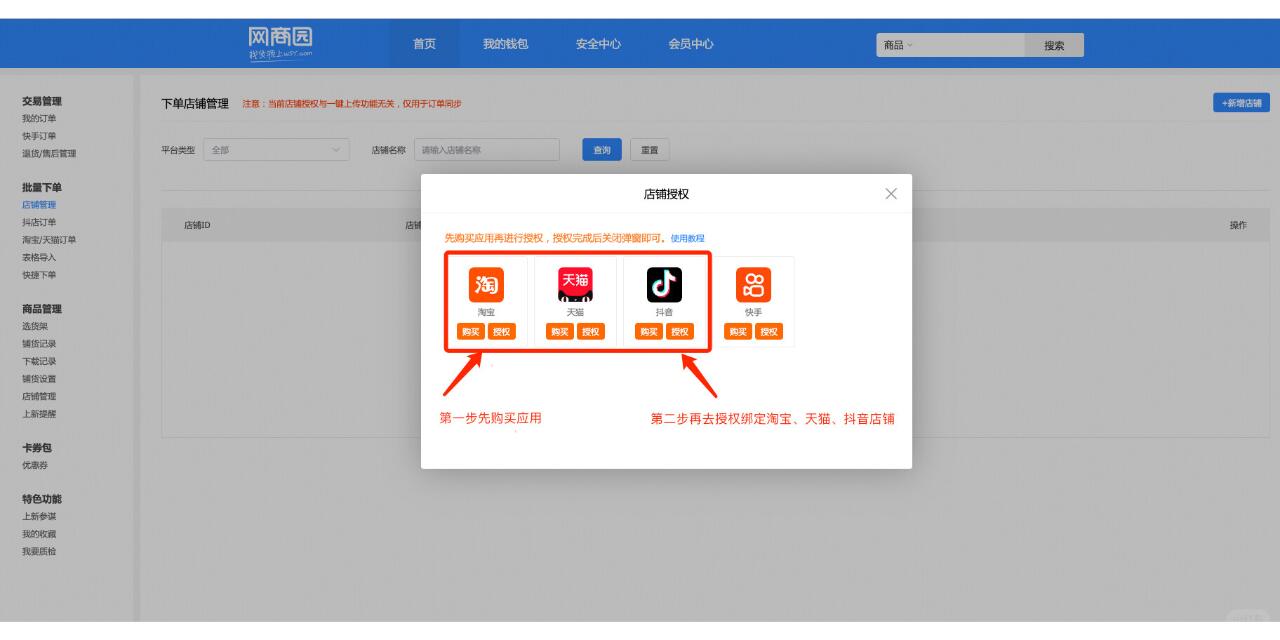Image resolution: width=1280 pixels, height=640 pixels.
Task: Click the 商品管理 sidebar heading
Action: coord(42,309)
